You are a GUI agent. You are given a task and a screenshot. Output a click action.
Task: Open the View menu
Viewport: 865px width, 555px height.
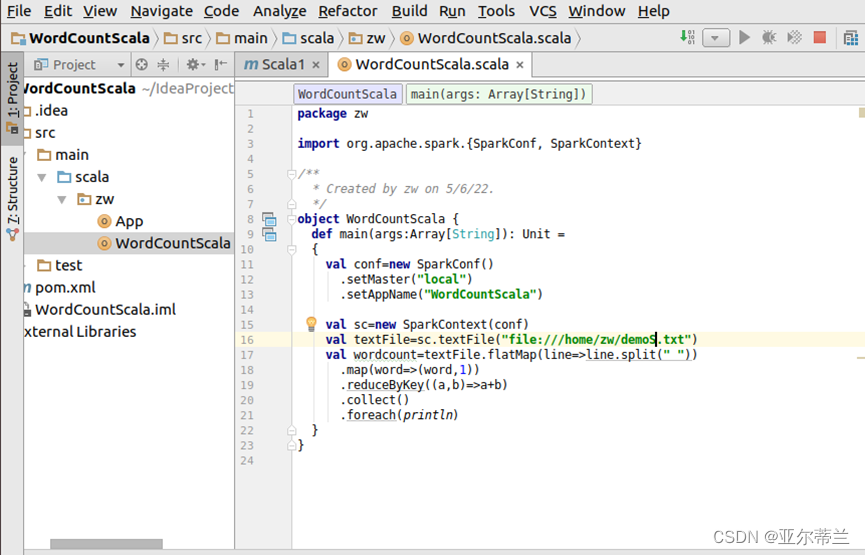pyautogui.click(x=100, y=11)
